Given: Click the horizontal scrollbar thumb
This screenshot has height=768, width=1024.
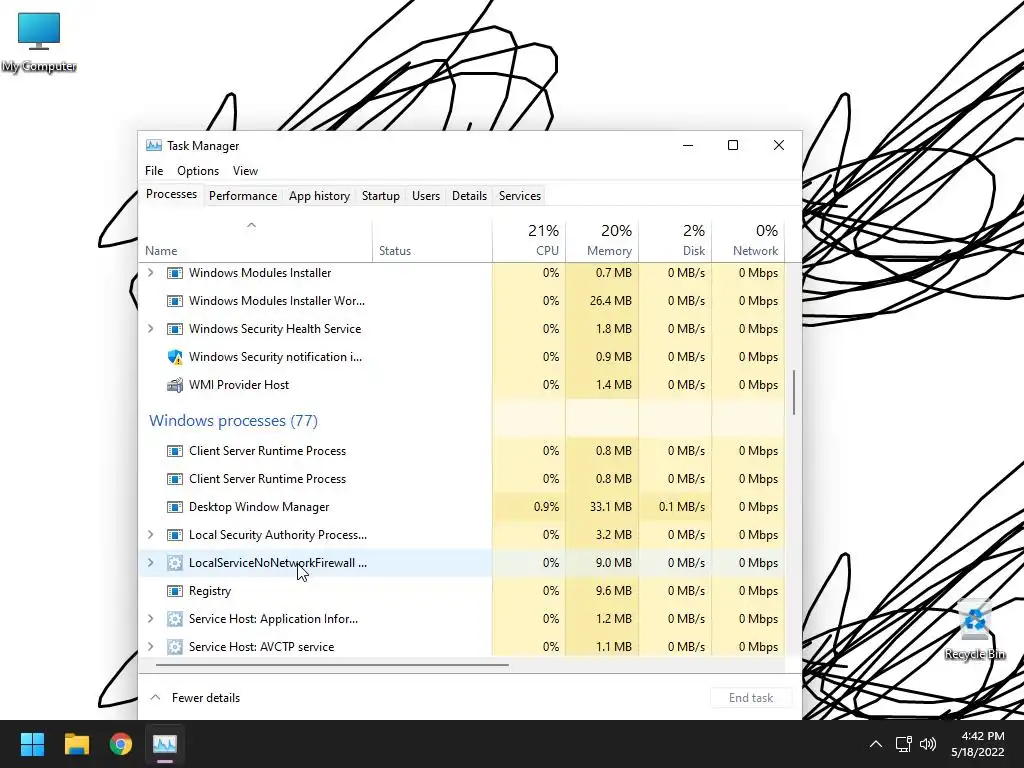Looking at the screenshot, I should pos(332,665).
